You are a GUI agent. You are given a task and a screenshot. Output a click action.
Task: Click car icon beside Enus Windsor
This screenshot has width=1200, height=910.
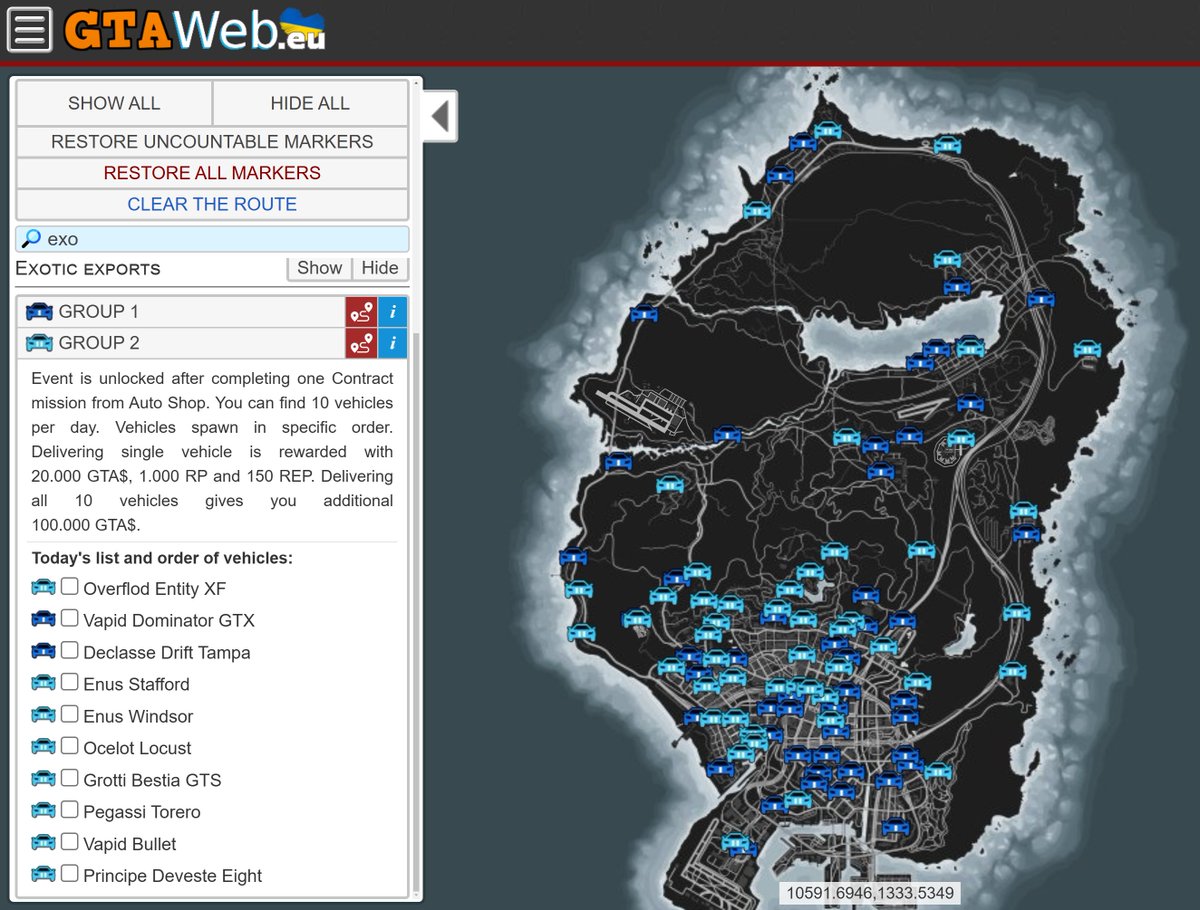pyautogui.click(x=44, y=715)
